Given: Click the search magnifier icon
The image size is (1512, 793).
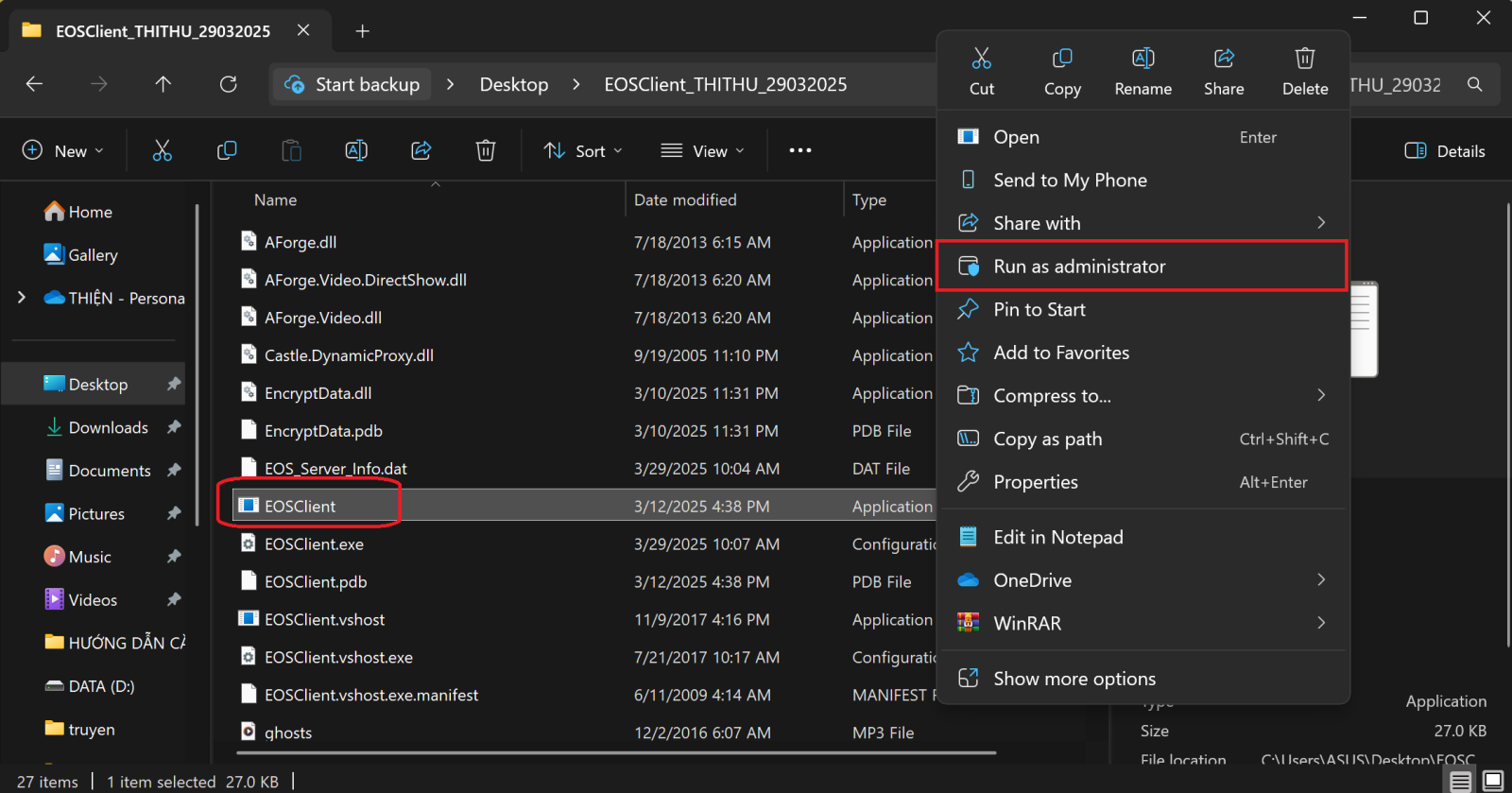Looking at the screenshot, I should pos(1474,84).
